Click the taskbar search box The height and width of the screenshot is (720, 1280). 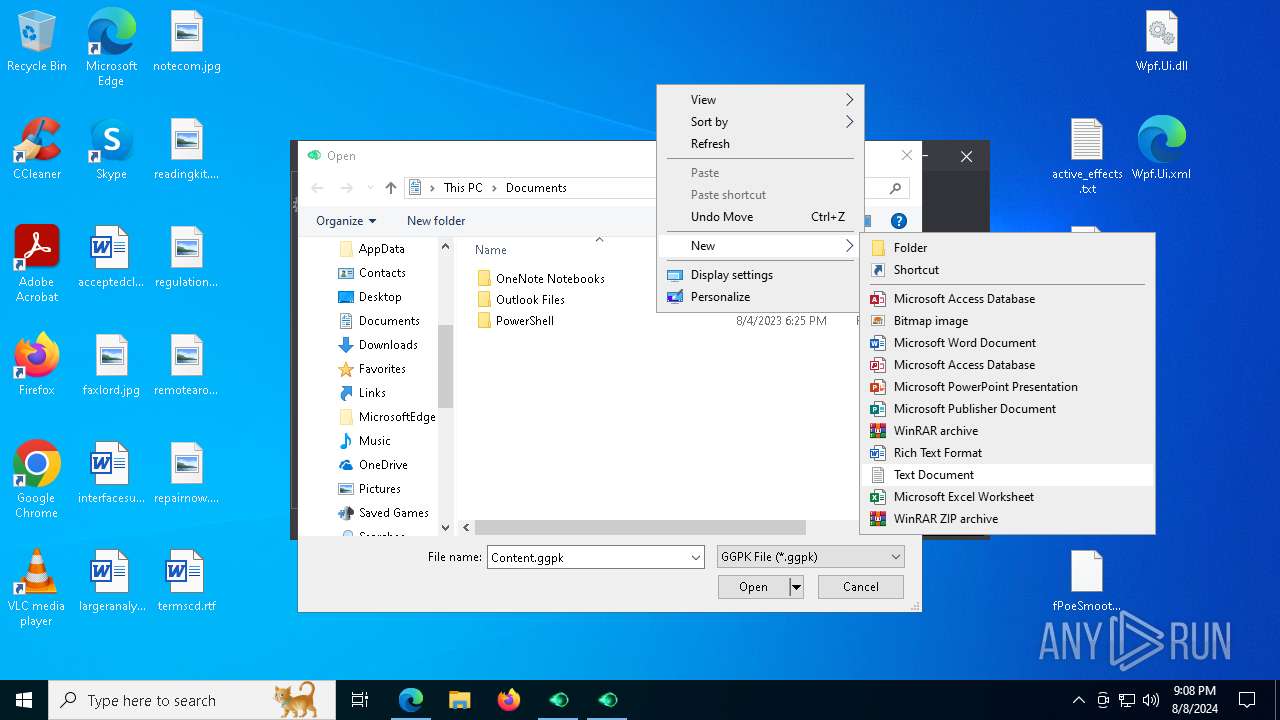pyautogui.click(x=192, y=700)
